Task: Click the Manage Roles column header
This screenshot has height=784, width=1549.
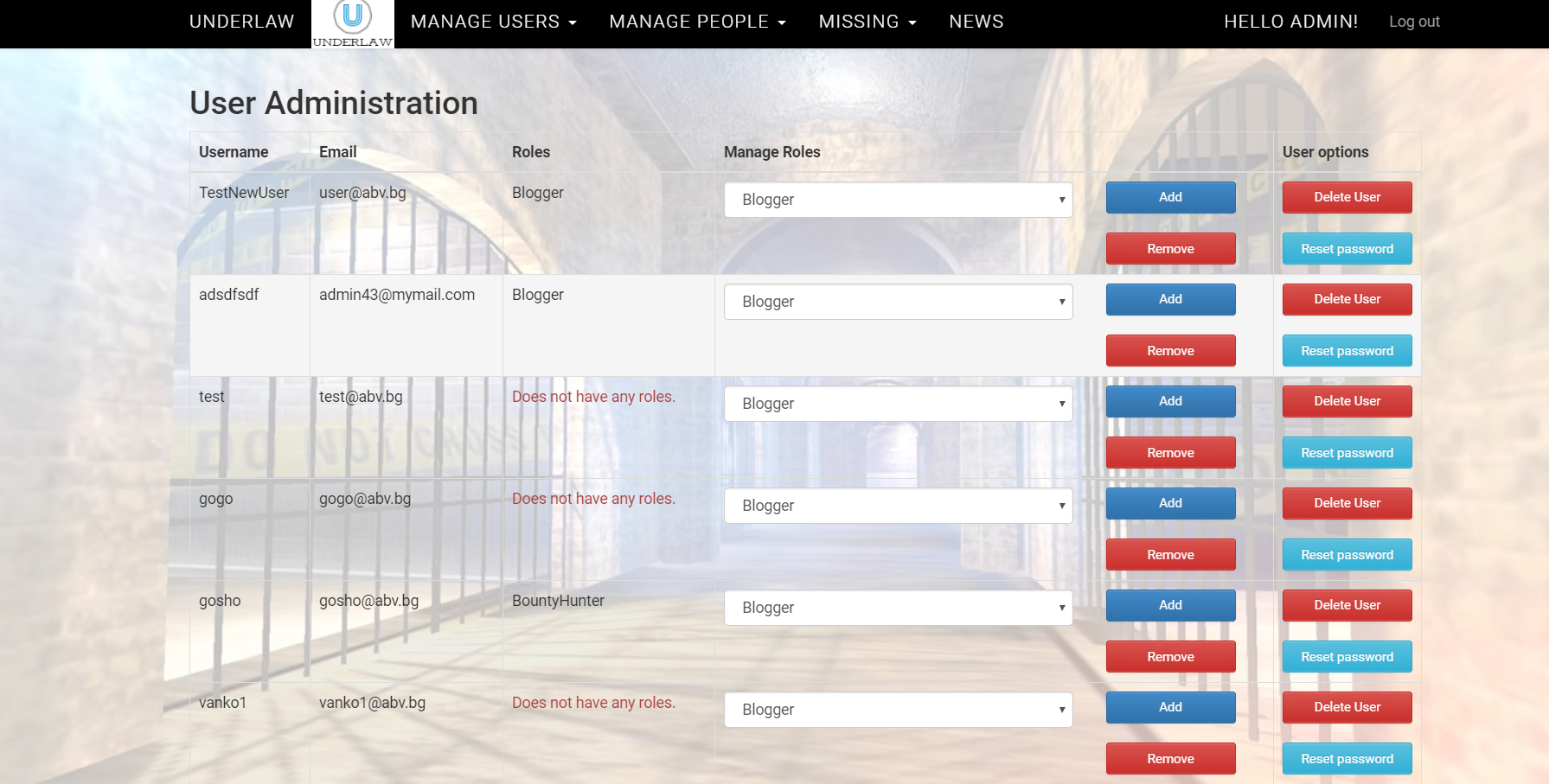Action: tap(772, 152)
